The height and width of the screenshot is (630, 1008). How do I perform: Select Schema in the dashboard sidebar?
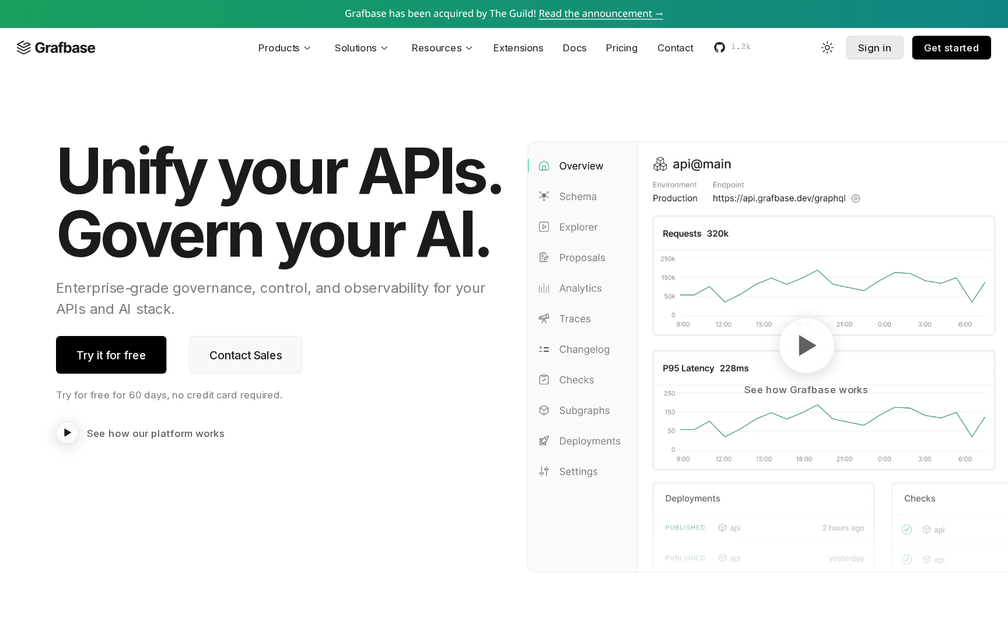click(x=578, y=196)
